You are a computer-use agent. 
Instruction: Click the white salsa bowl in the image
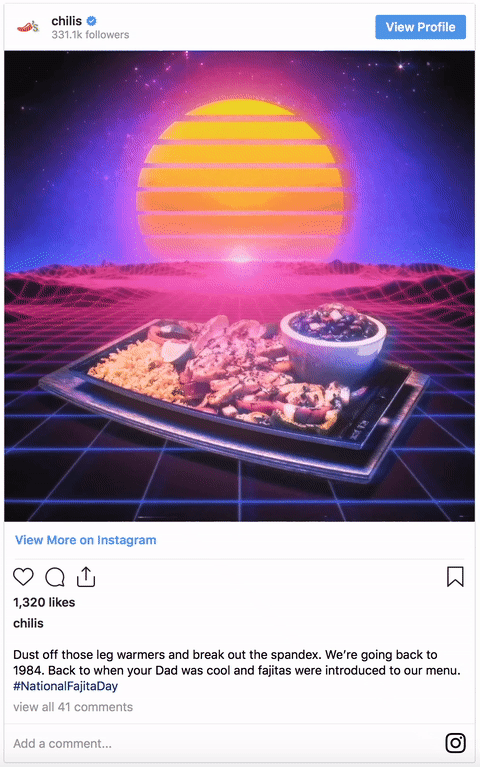333,340
